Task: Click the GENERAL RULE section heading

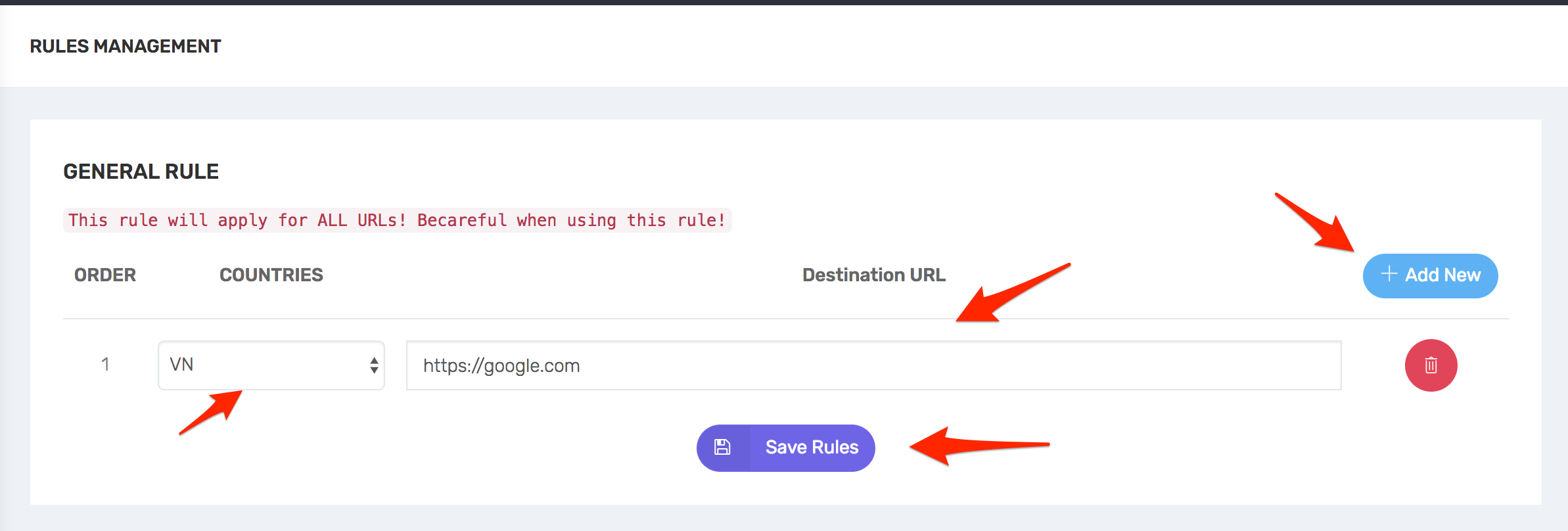Action: pos(141,172)
